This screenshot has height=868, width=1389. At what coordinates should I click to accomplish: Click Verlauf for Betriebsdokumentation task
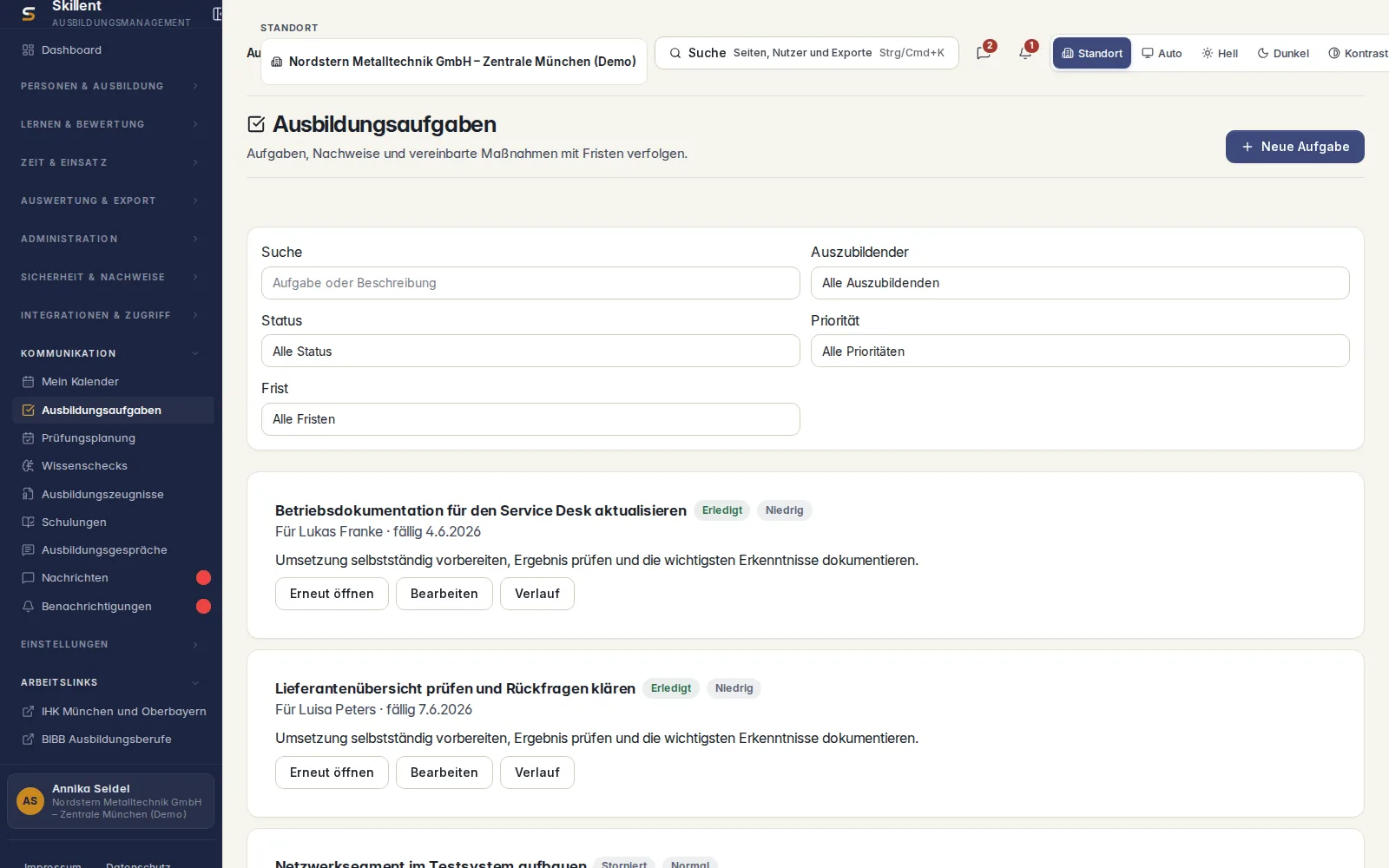pyautogui.click(x=537, y=594)
